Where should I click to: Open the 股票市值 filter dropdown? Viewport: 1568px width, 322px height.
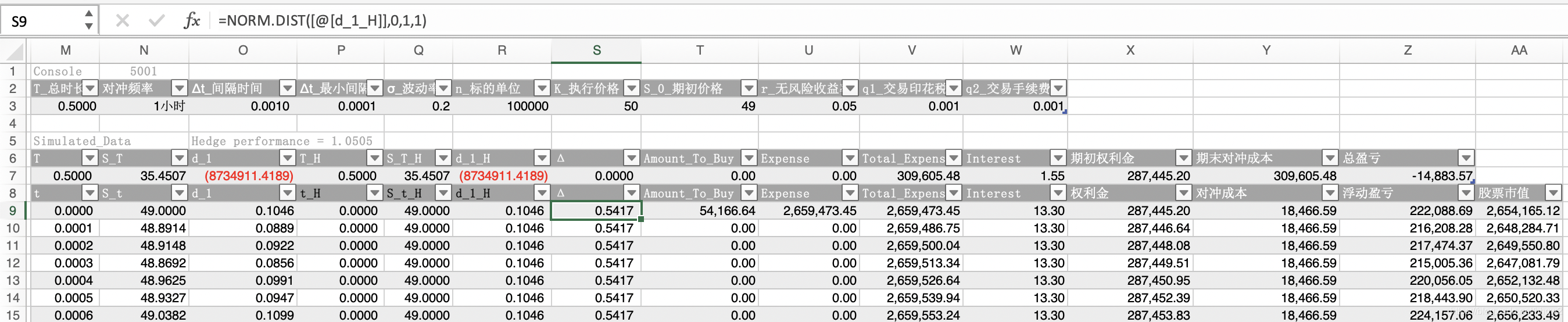[x=1553, y=193]
